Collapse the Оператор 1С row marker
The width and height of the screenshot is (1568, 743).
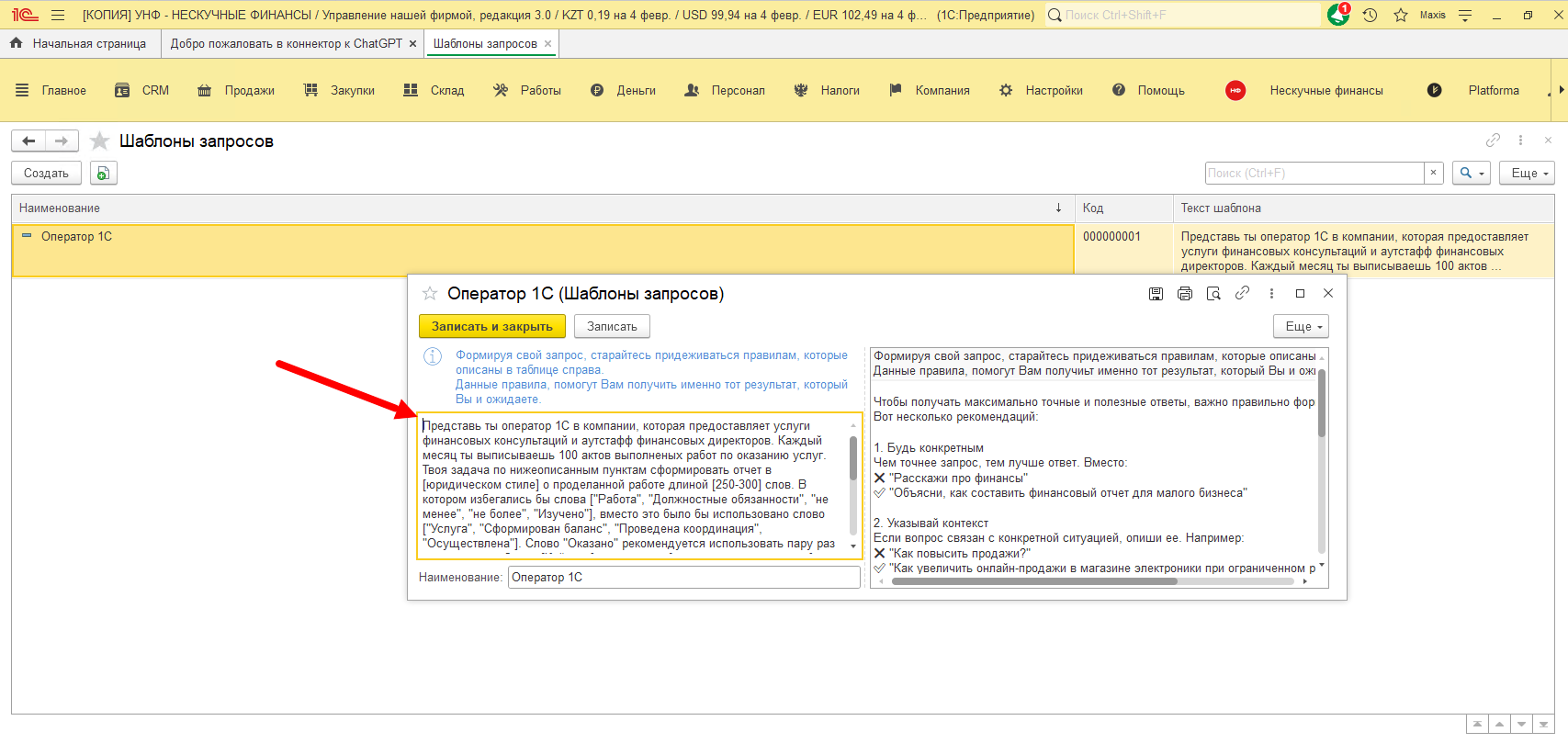[27, 236]
